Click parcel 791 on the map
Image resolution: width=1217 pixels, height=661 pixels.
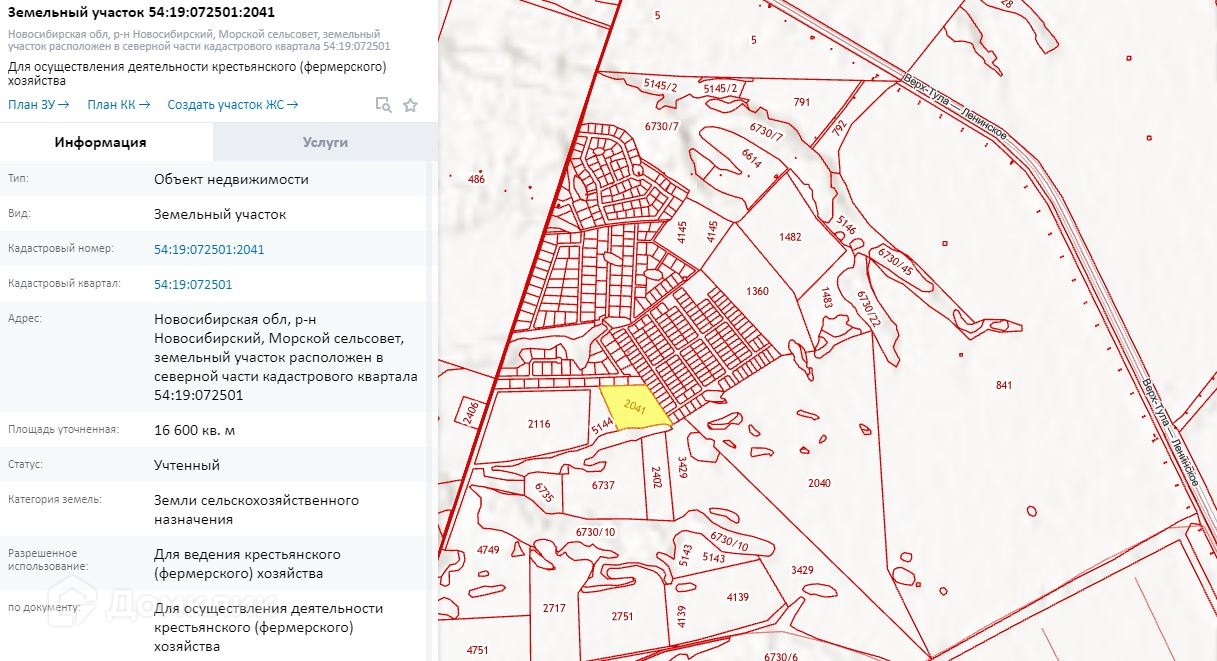pos(801,102)
